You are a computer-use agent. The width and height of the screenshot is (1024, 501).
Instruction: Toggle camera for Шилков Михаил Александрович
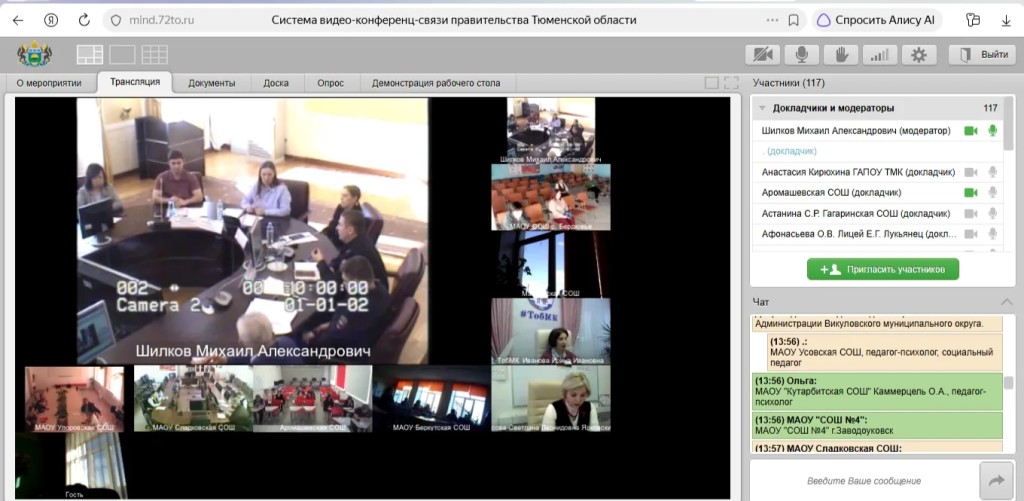tap(971, 131)
